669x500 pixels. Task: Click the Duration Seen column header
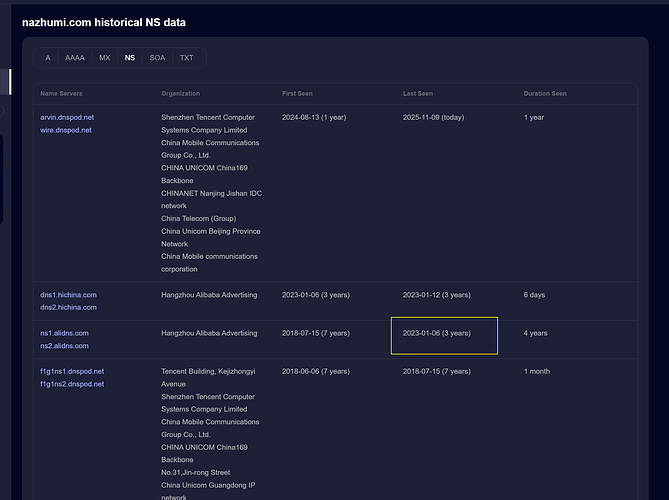pos(545,93)
